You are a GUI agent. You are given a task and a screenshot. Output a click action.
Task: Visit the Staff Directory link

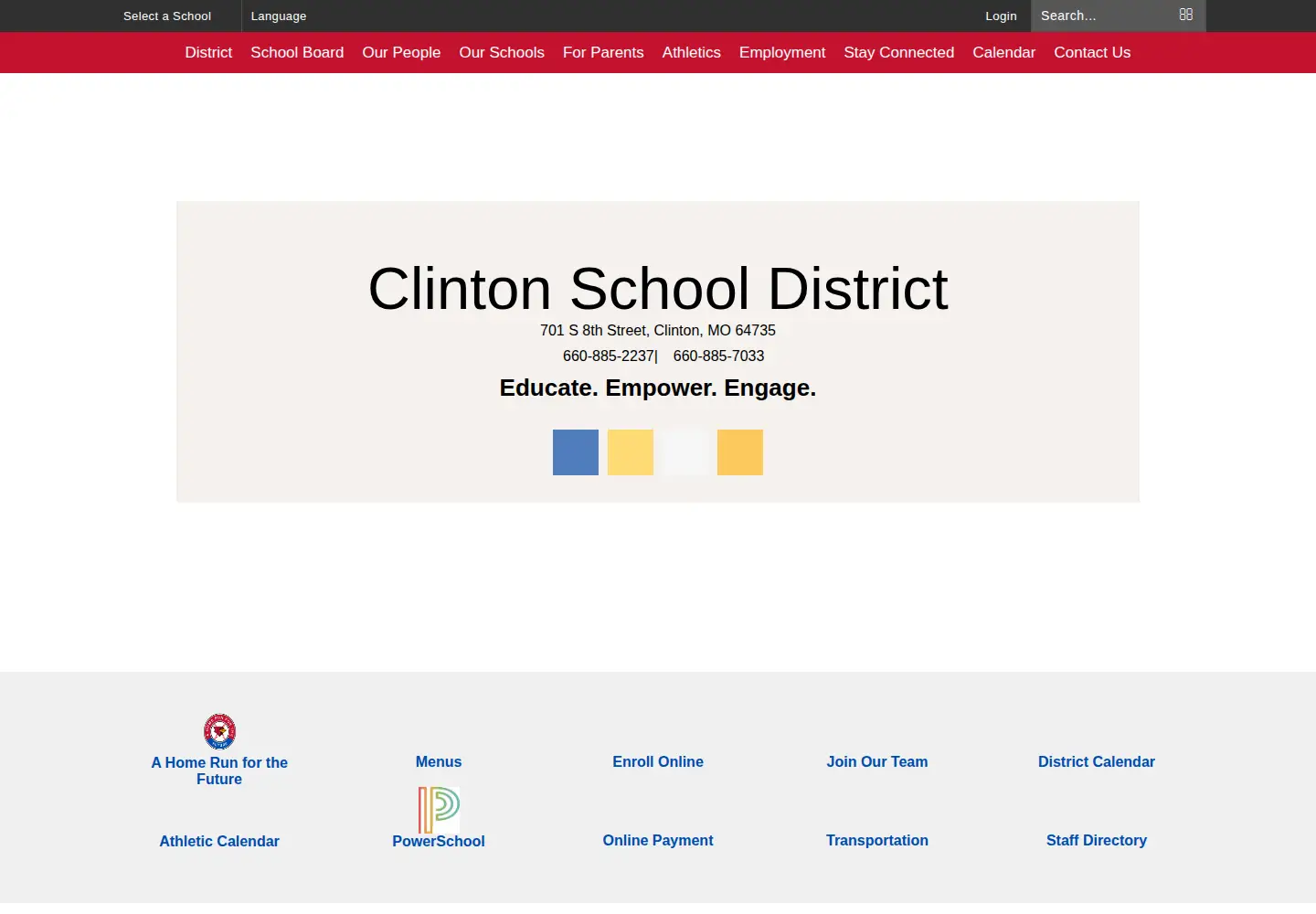1097,840
